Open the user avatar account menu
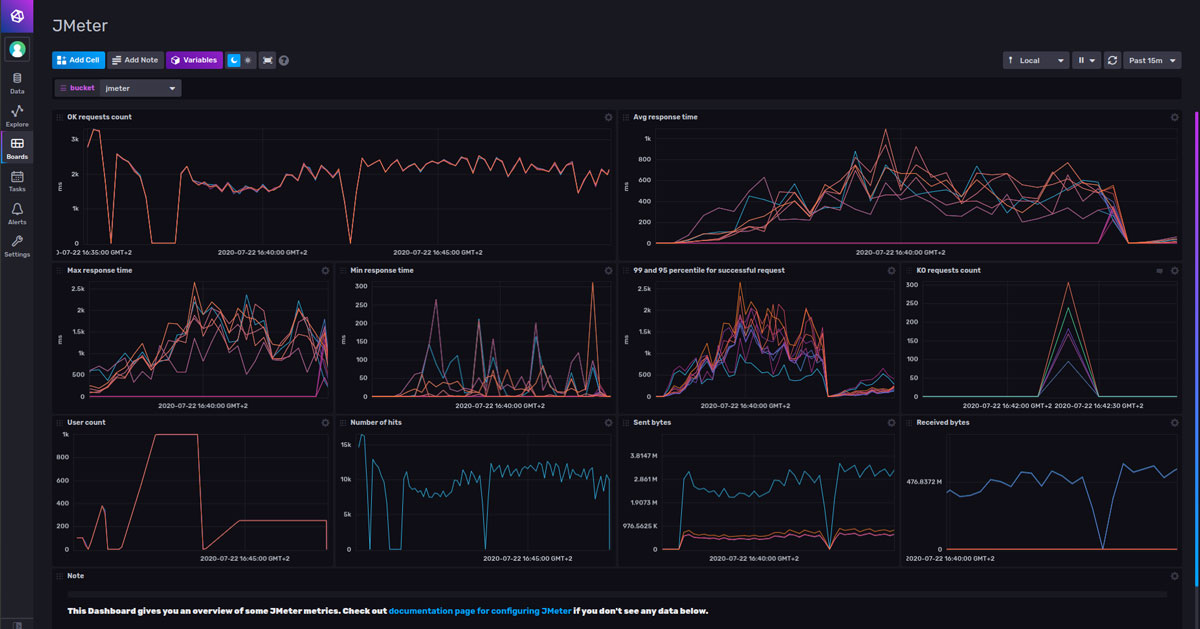The image size is (1200, 629). pos(17,49)
